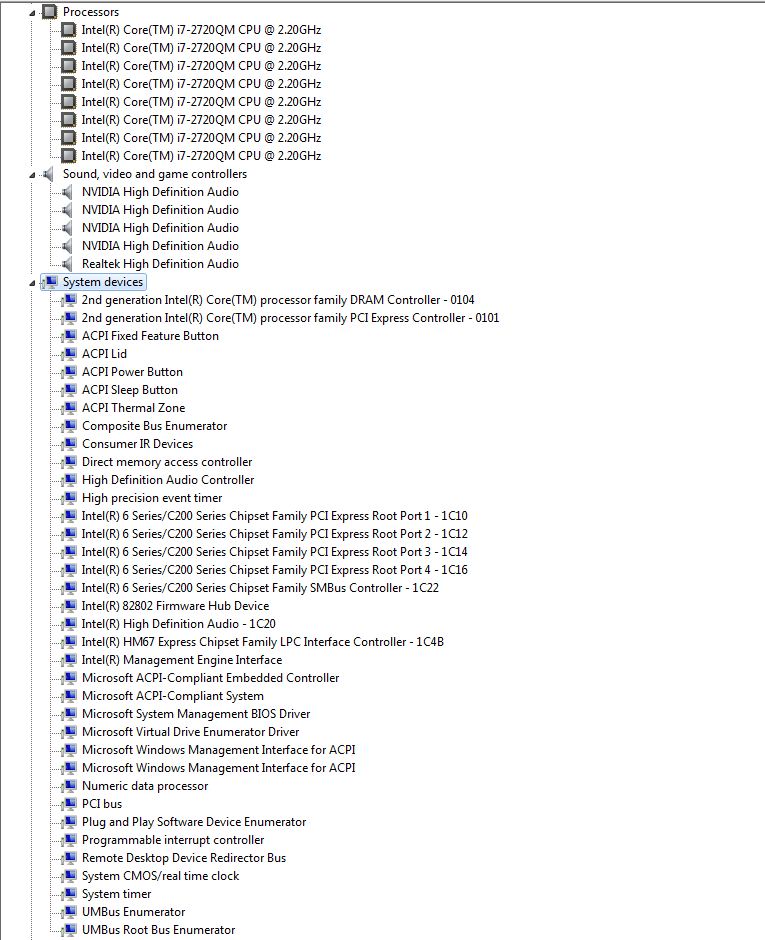The image size is (765, 940).
Task: Select Programmable interrupt controller entry
Action: coord(173,840)
